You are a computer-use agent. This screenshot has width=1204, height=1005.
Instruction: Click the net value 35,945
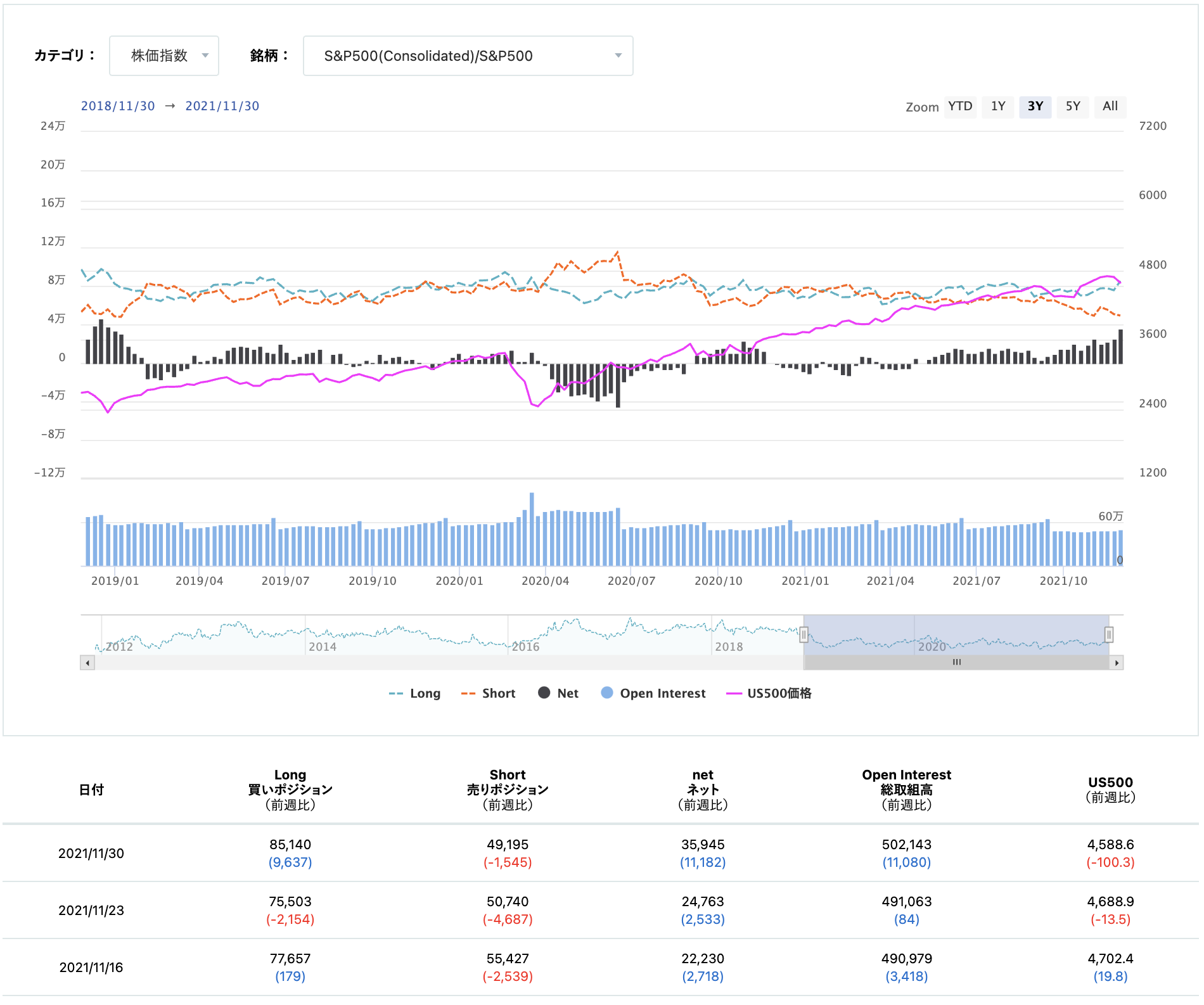(x=703, y=845)
